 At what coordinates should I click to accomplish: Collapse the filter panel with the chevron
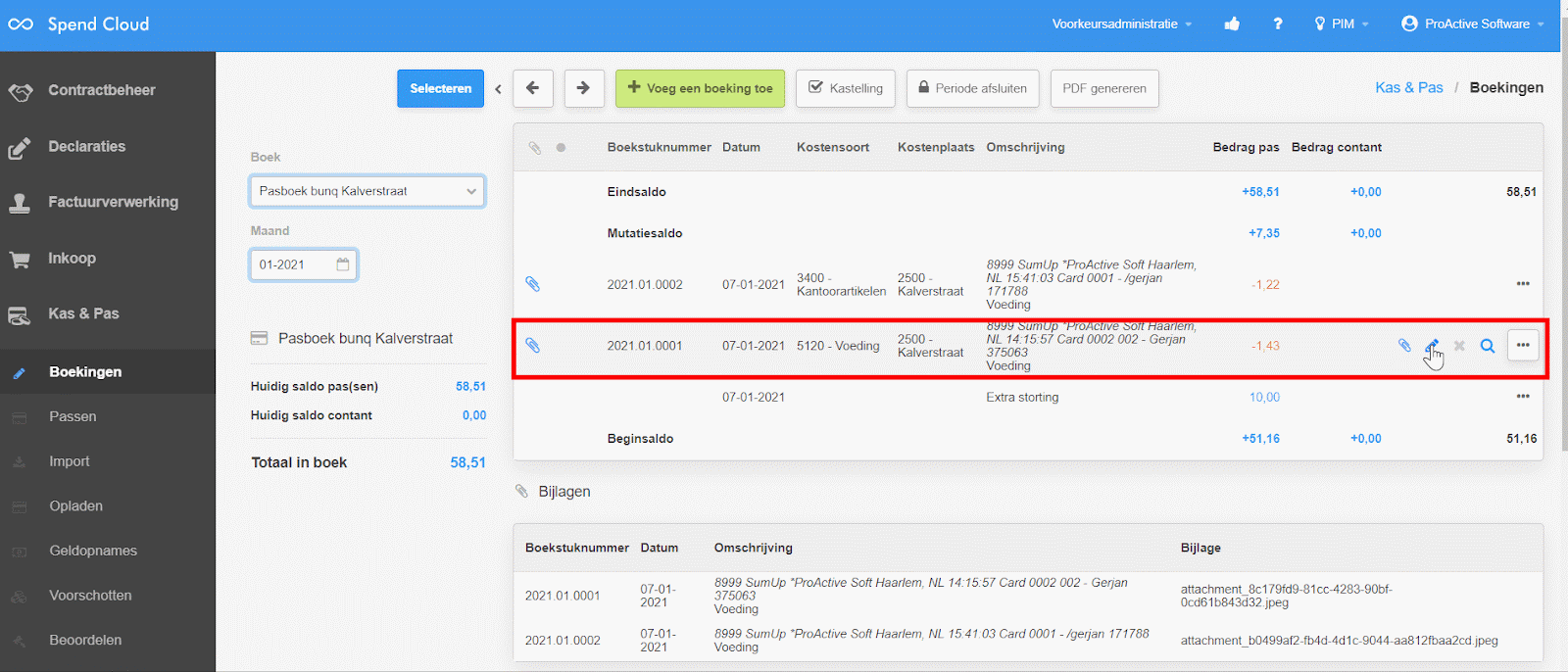click(498, 89)
